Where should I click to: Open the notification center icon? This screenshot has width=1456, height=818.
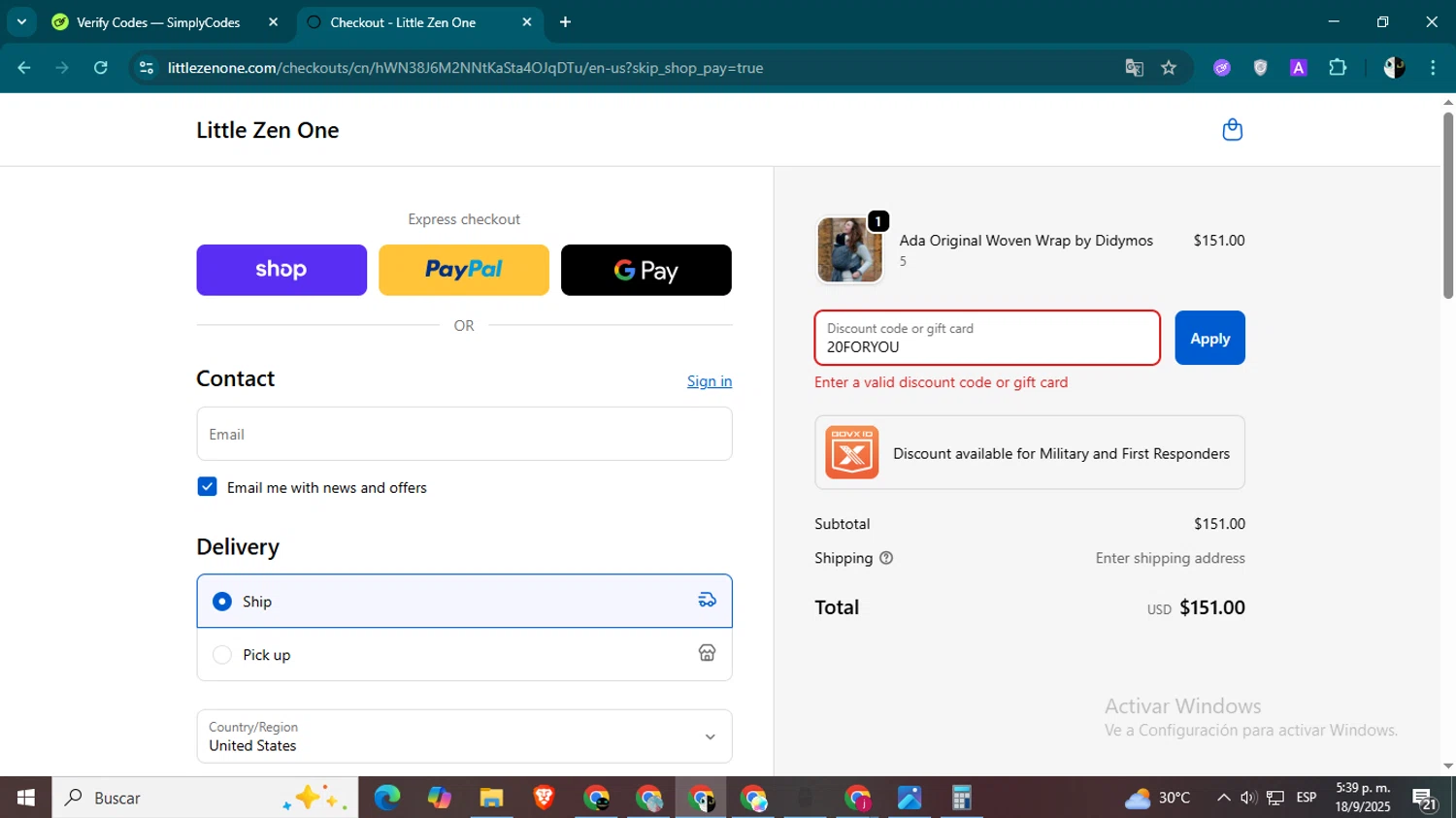(x=1425, y=799)
